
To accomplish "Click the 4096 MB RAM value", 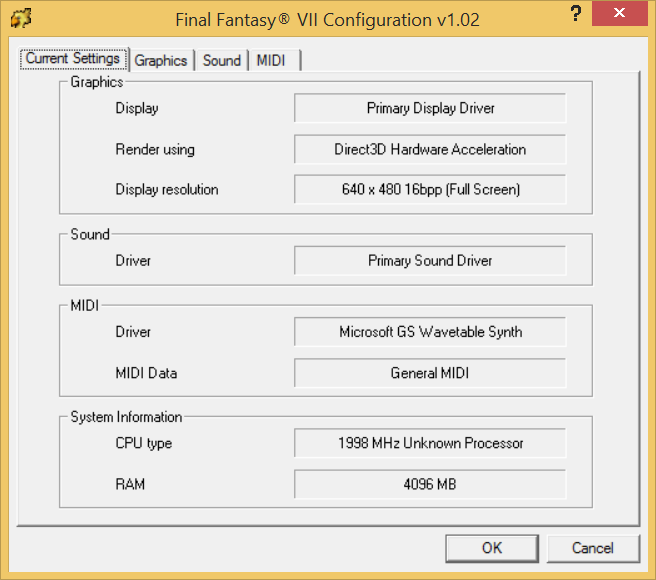I will click(430, 484).
